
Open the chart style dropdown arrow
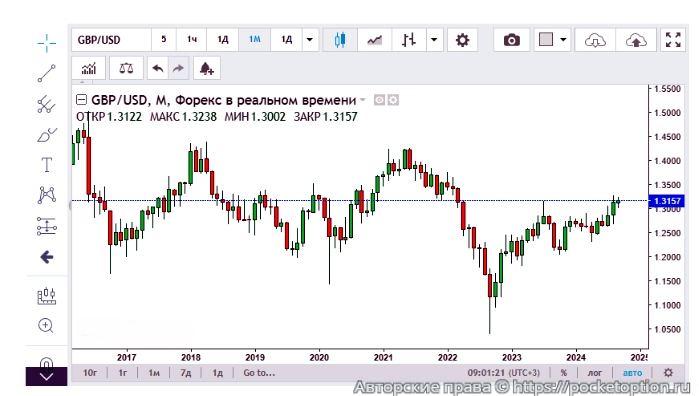click(x=434, y=40)
